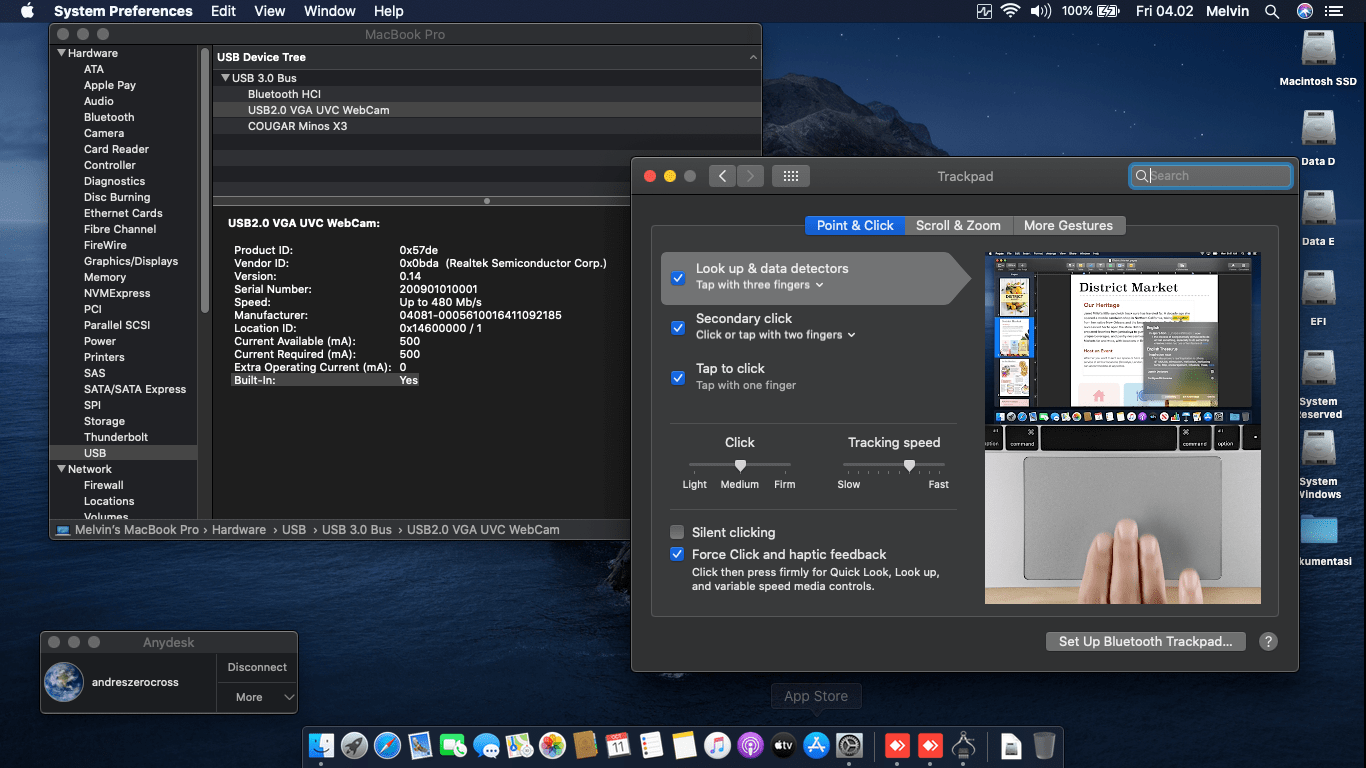This screenshot has height=768, width=1366.
Task: Collapse the USB 3.0 Bus tree
Action: point(225,78)
